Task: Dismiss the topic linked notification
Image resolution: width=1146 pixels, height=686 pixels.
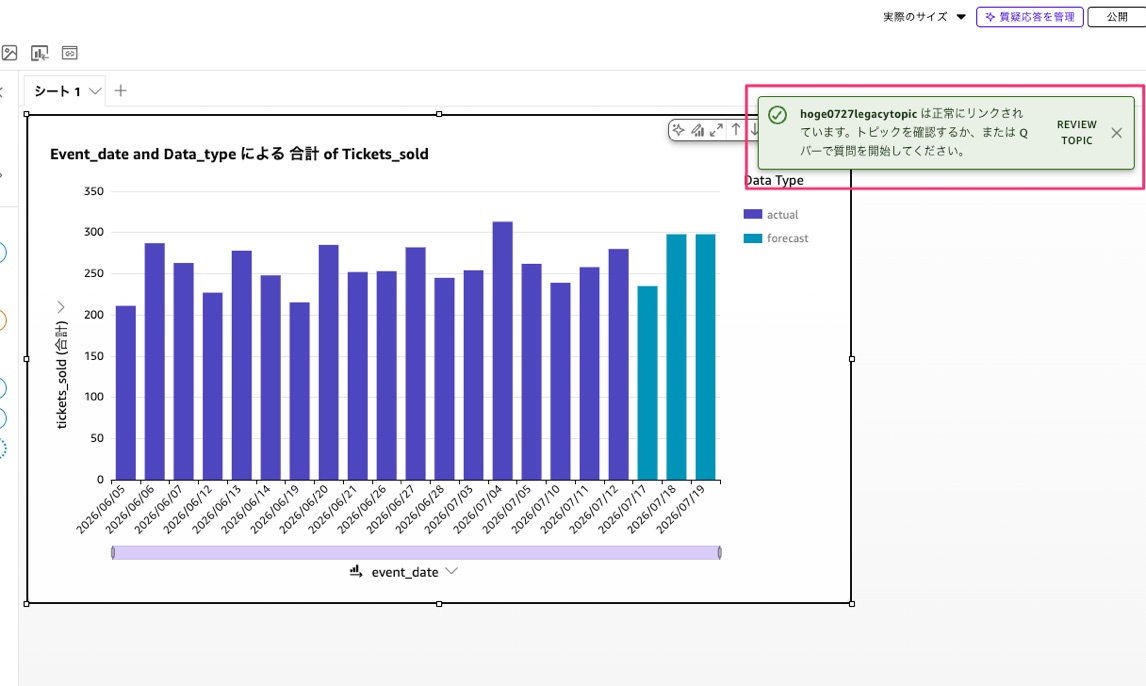Action: [1116, 133]
